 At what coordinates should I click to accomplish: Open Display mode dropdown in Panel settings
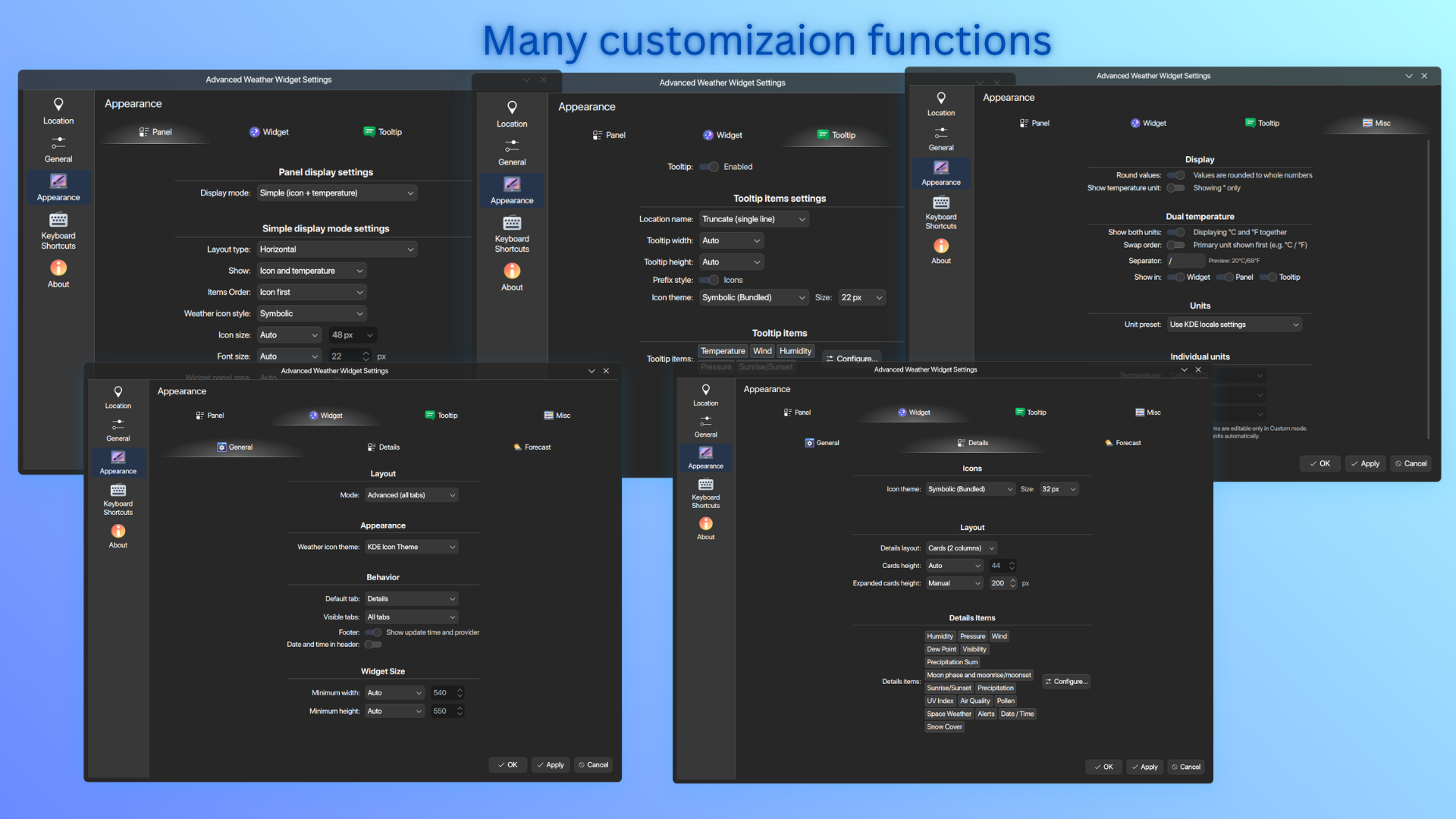337,193
